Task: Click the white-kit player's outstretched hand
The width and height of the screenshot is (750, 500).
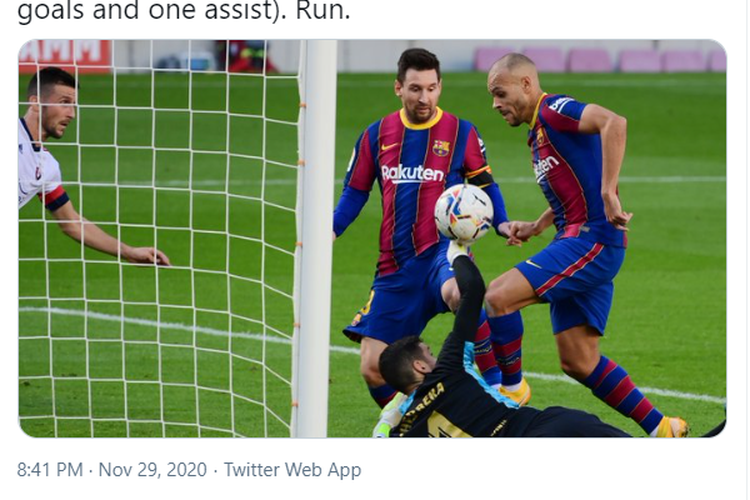Action: pyautogui.click(x=147, y=256)
